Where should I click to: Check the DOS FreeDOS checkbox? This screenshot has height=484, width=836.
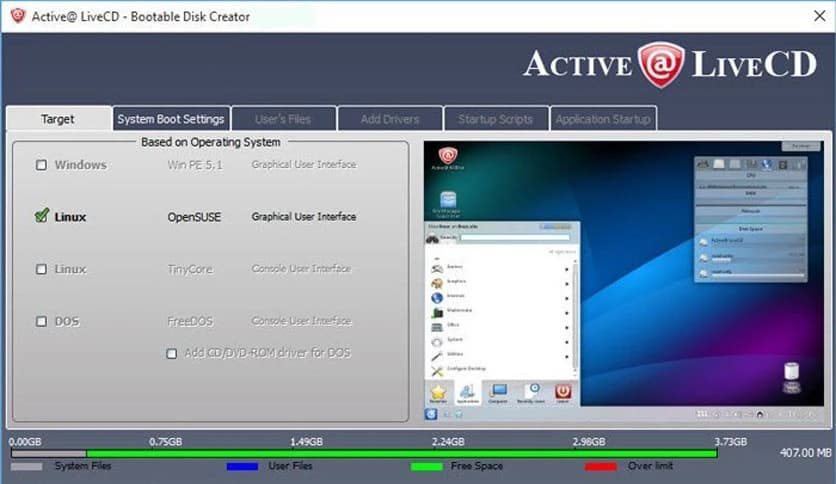(x=41, y=321)
